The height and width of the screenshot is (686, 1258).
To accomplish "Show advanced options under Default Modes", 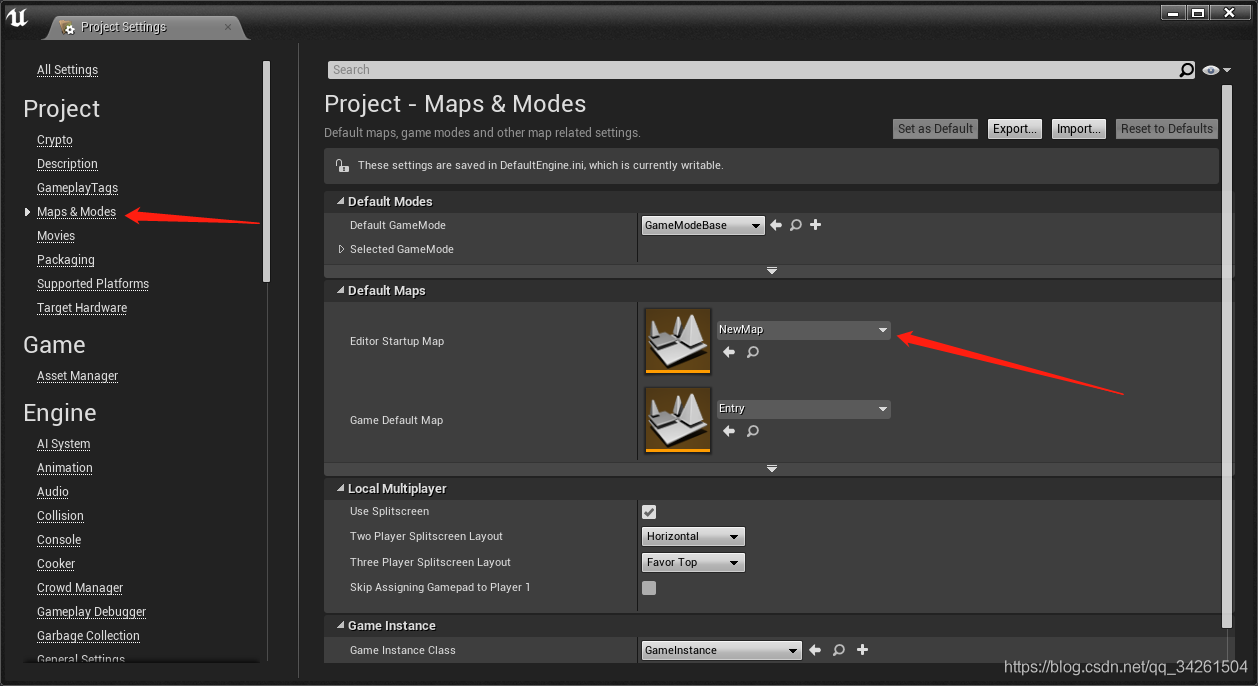I will [771, 271].
